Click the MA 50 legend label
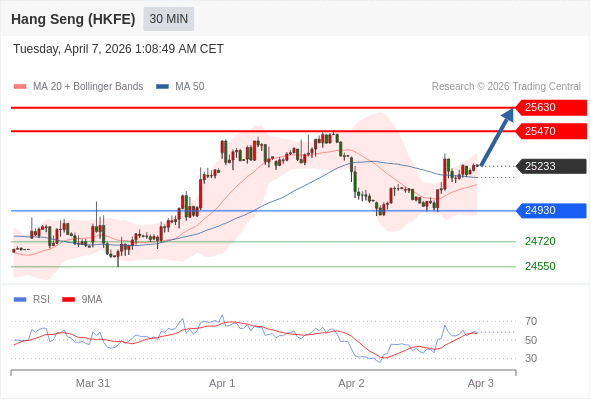Viewport: 590px width, 400px height. [190, 87]
